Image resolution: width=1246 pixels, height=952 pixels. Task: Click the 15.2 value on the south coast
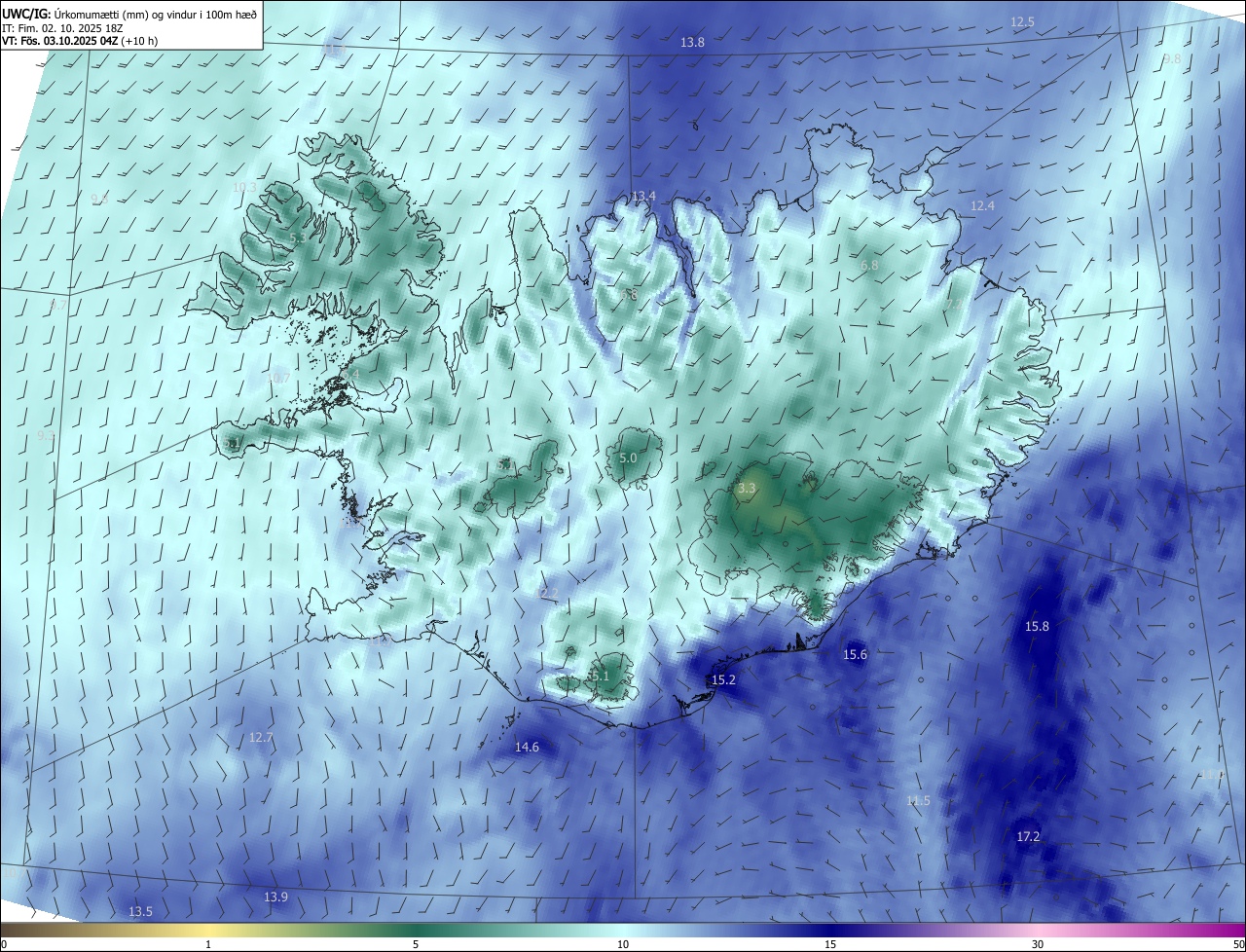point(723,680)
